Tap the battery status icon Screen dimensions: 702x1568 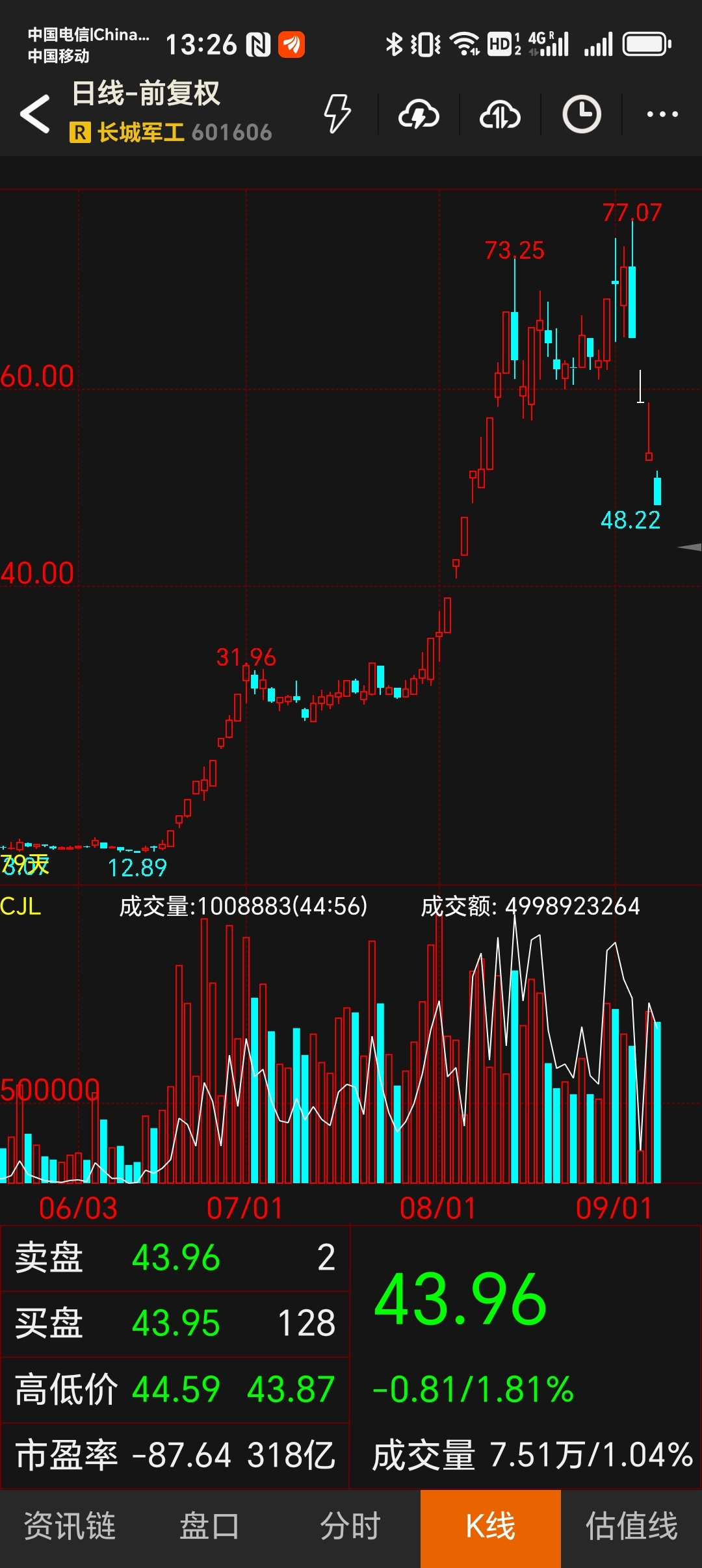pyautogui.click(x=647, y=44)
